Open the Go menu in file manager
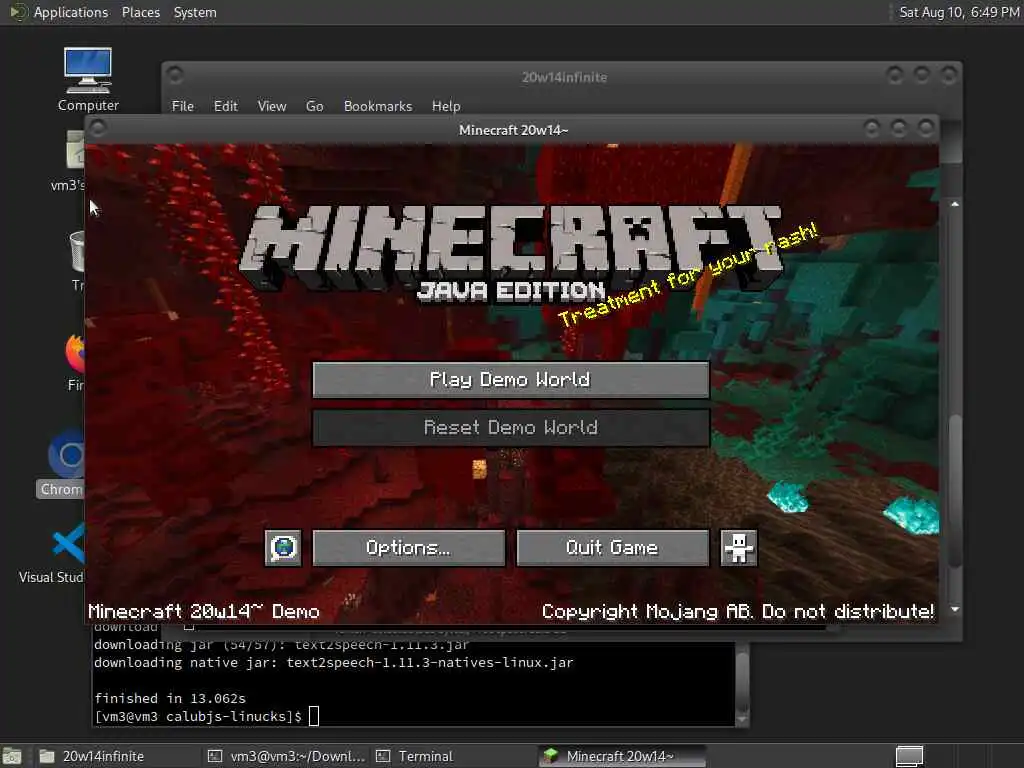Viewport: 1024px width, 768px height. pos(315,106)
